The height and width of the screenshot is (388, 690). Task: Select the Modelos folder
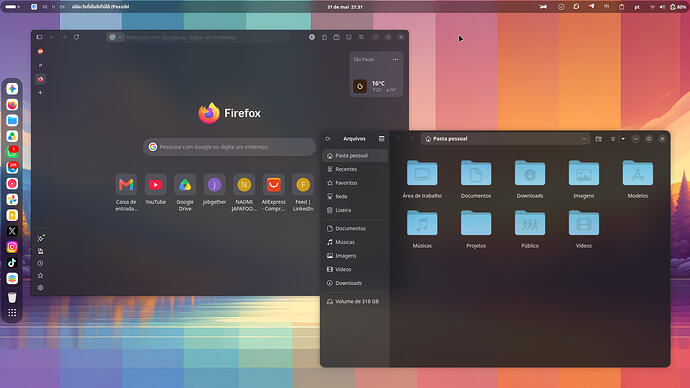[x=638, y=179]
